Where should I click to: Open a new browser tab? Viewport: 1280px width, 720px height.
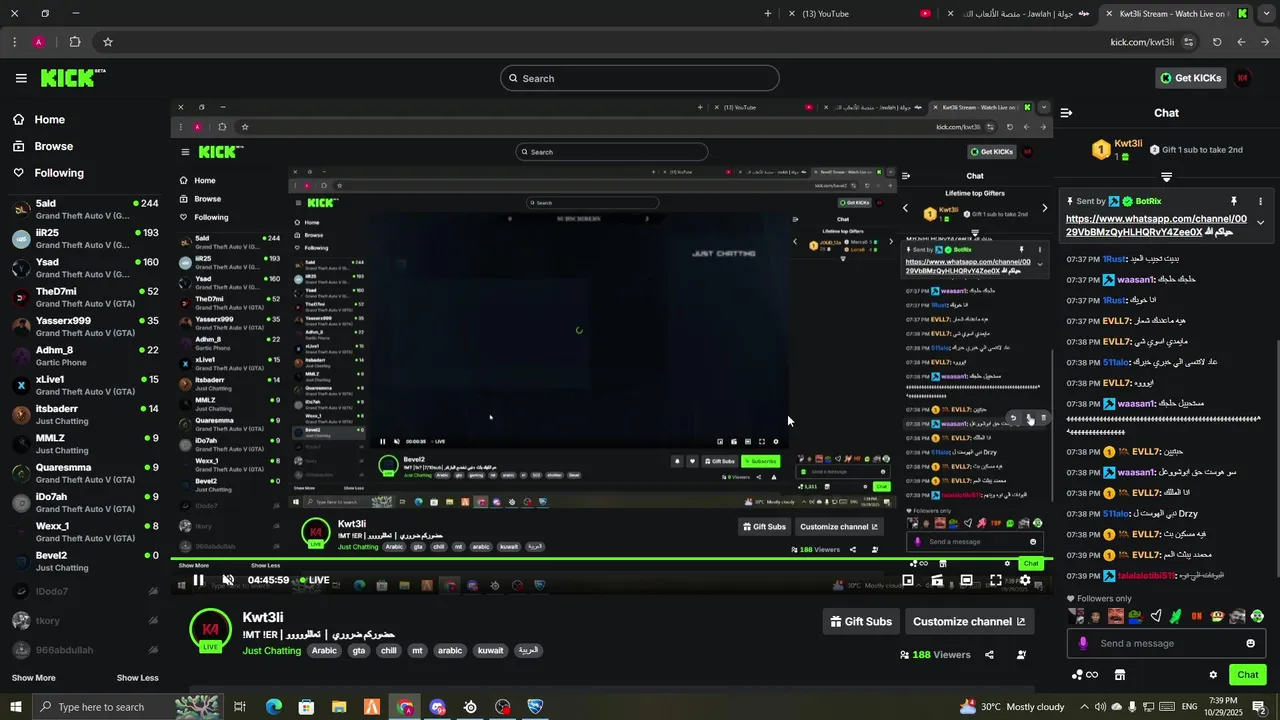pos(768,13)
